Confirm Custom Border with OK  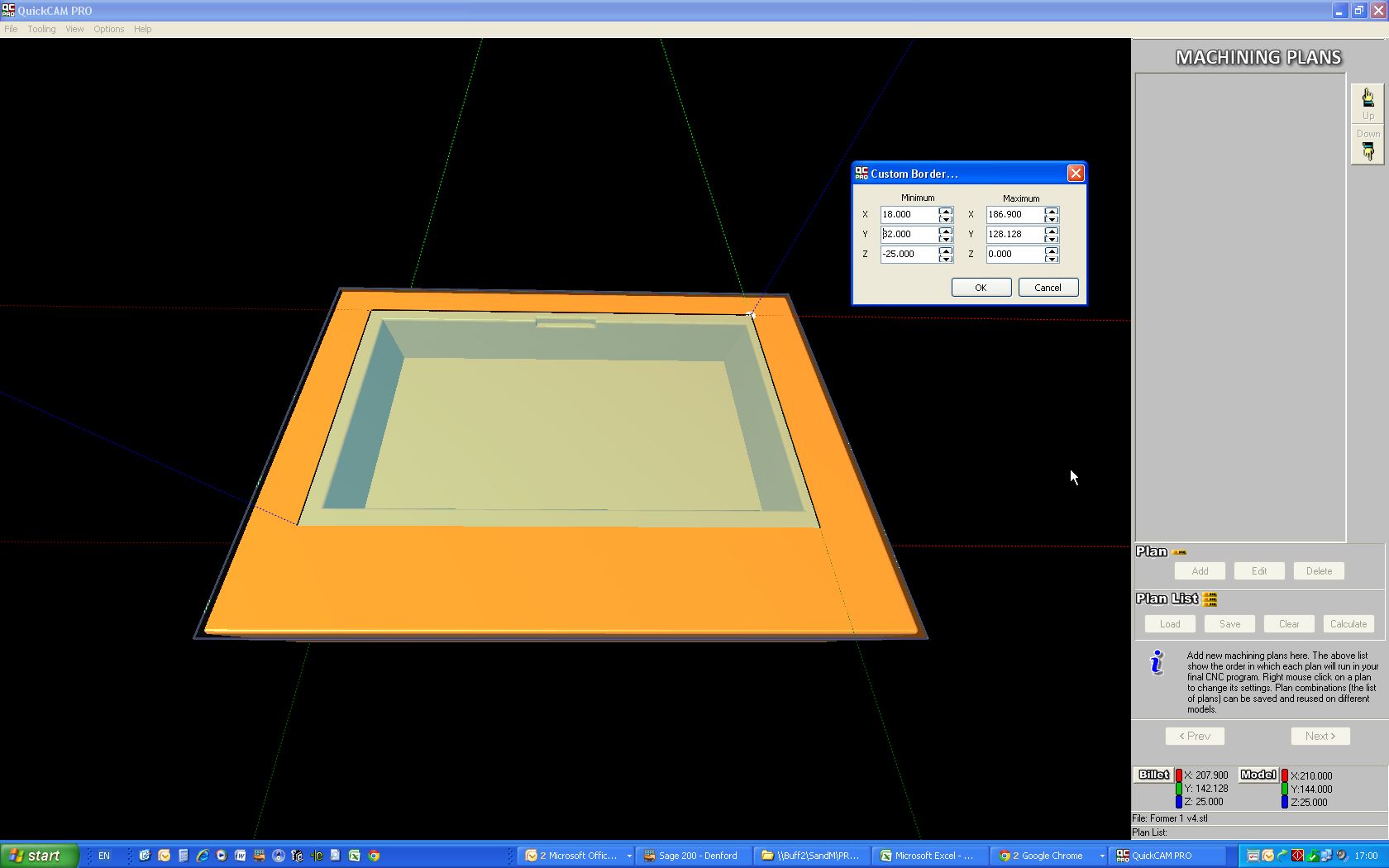tap(981, 288)
